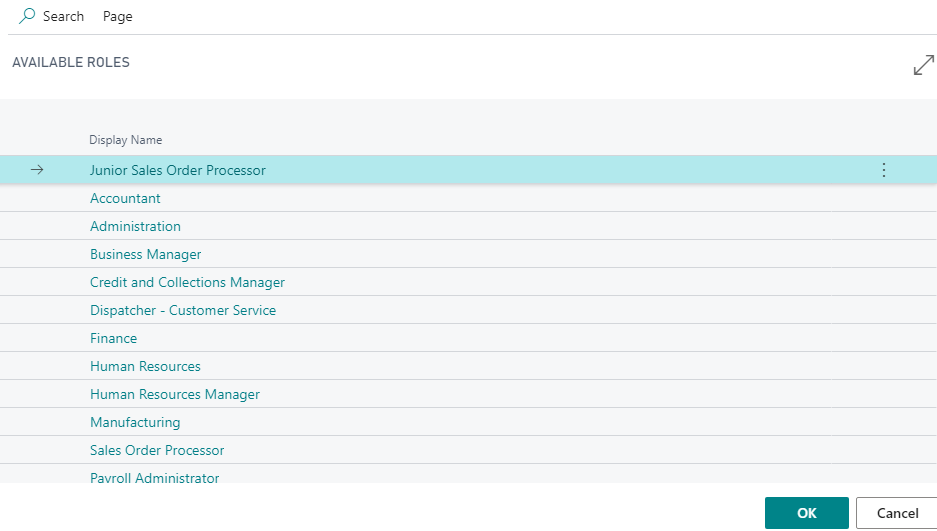The image size is (937, 531).
Task: Cancel the role selection dialog
Action: 896,513
